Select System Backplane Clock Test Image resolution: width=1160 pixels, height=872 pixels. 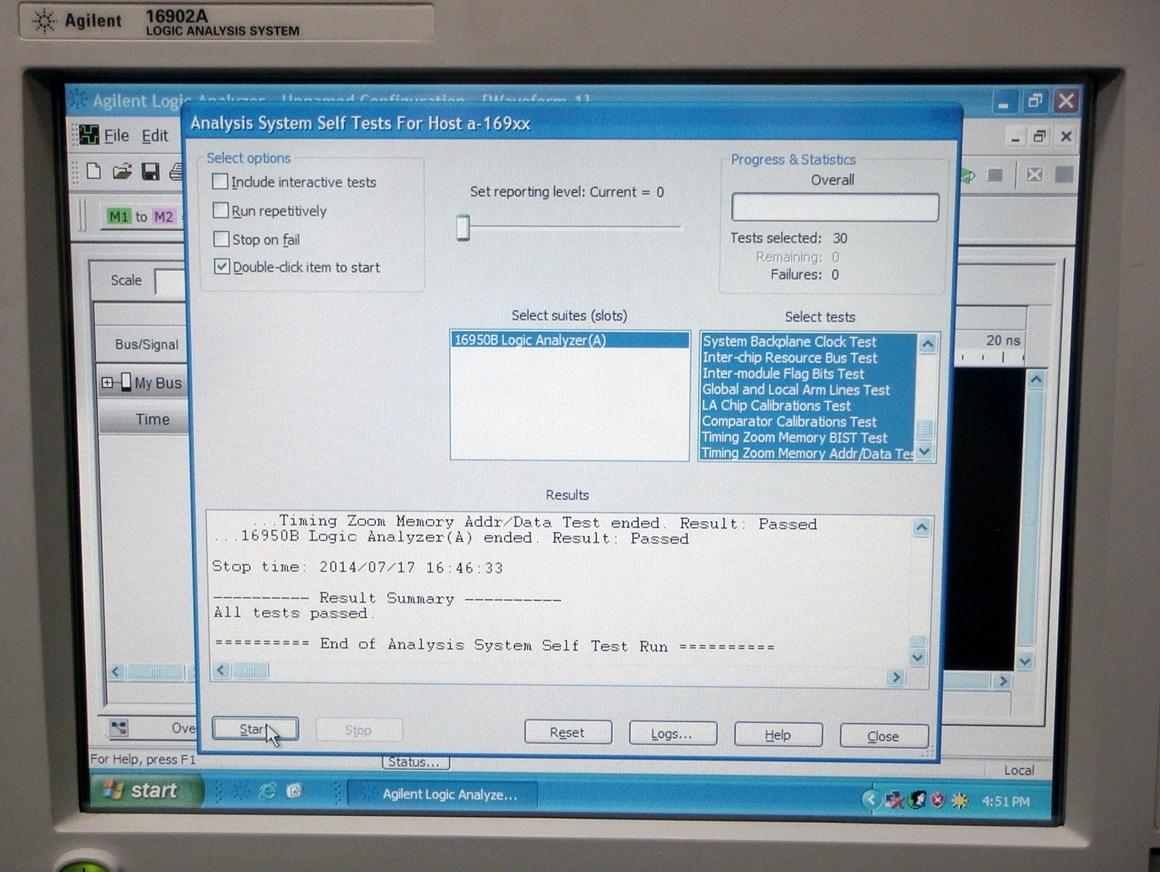809,341
